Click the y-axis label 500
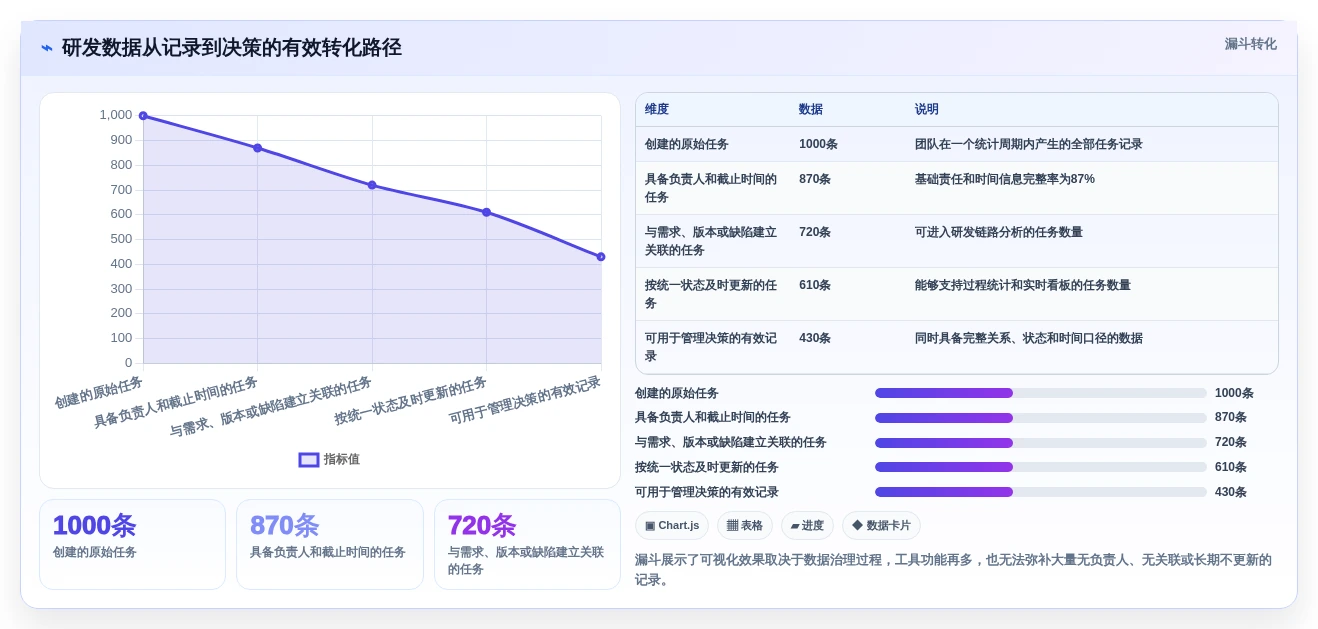This screenshot has height=629, width=1318. [x=121, y=239]
